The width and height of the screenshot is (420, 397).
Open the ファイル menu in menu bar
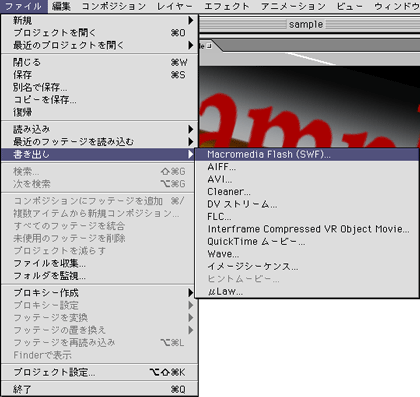point(24,6)
